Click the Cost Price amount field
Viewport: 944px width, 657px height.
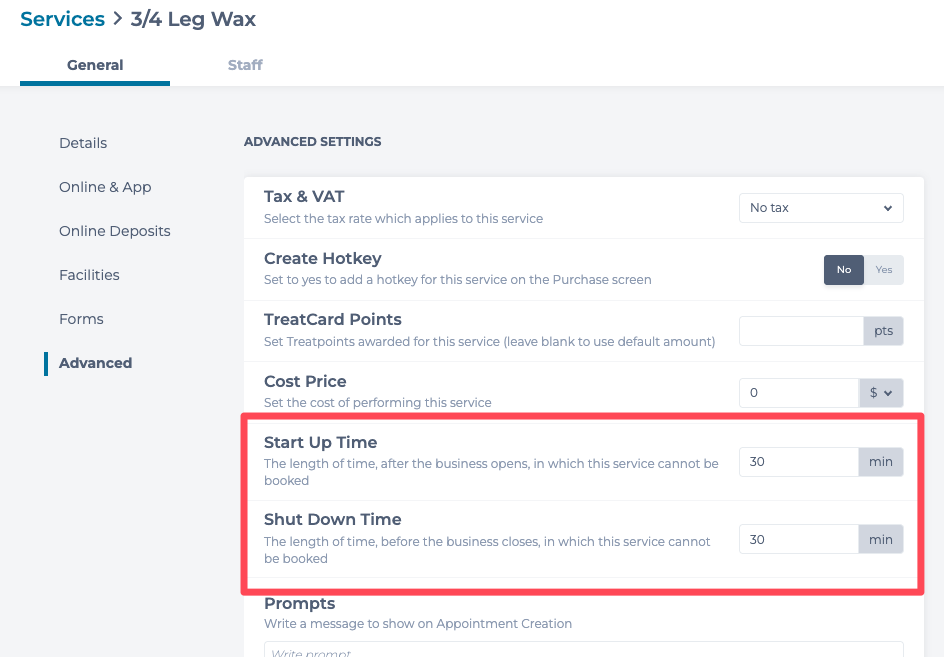pos(798,393)
